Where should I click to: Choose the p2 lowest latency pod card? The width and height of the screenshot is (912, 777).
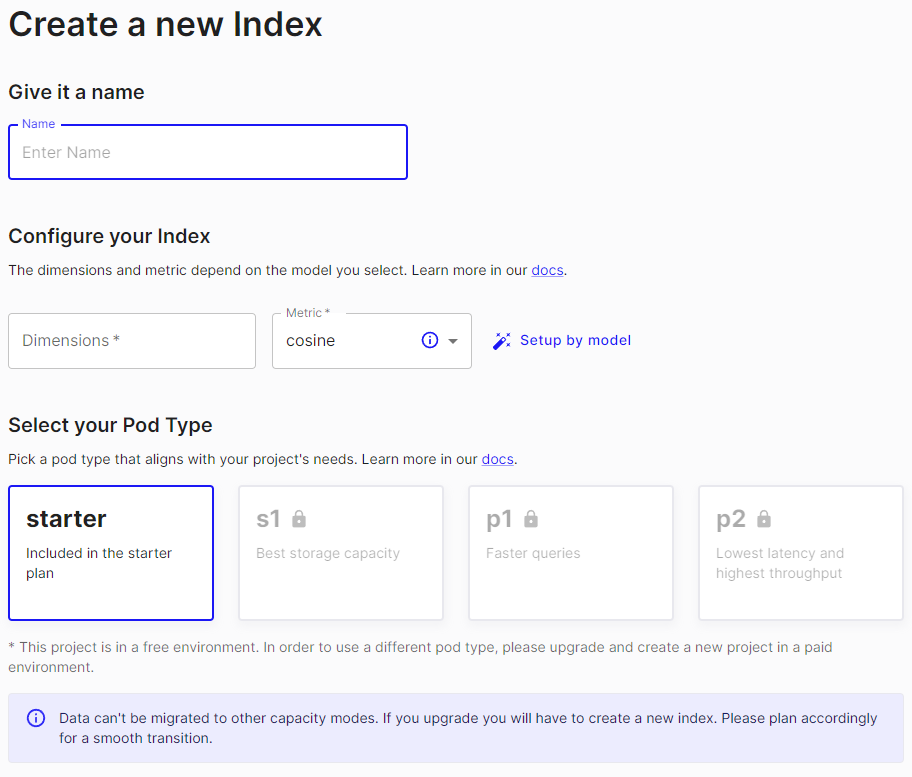click(x=801, y=553)
